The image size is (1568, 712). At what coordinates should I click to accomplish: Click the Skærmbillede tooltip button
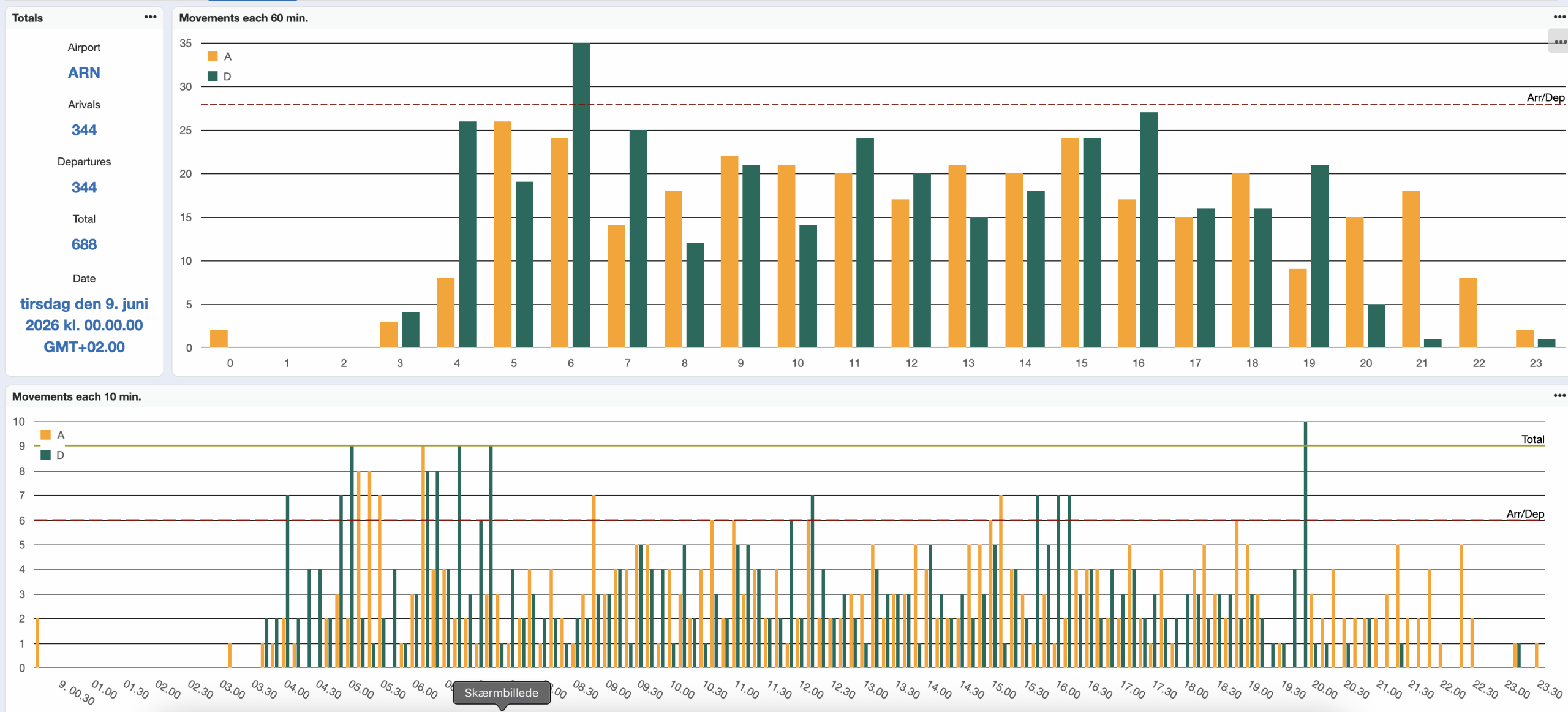[501, 693]
